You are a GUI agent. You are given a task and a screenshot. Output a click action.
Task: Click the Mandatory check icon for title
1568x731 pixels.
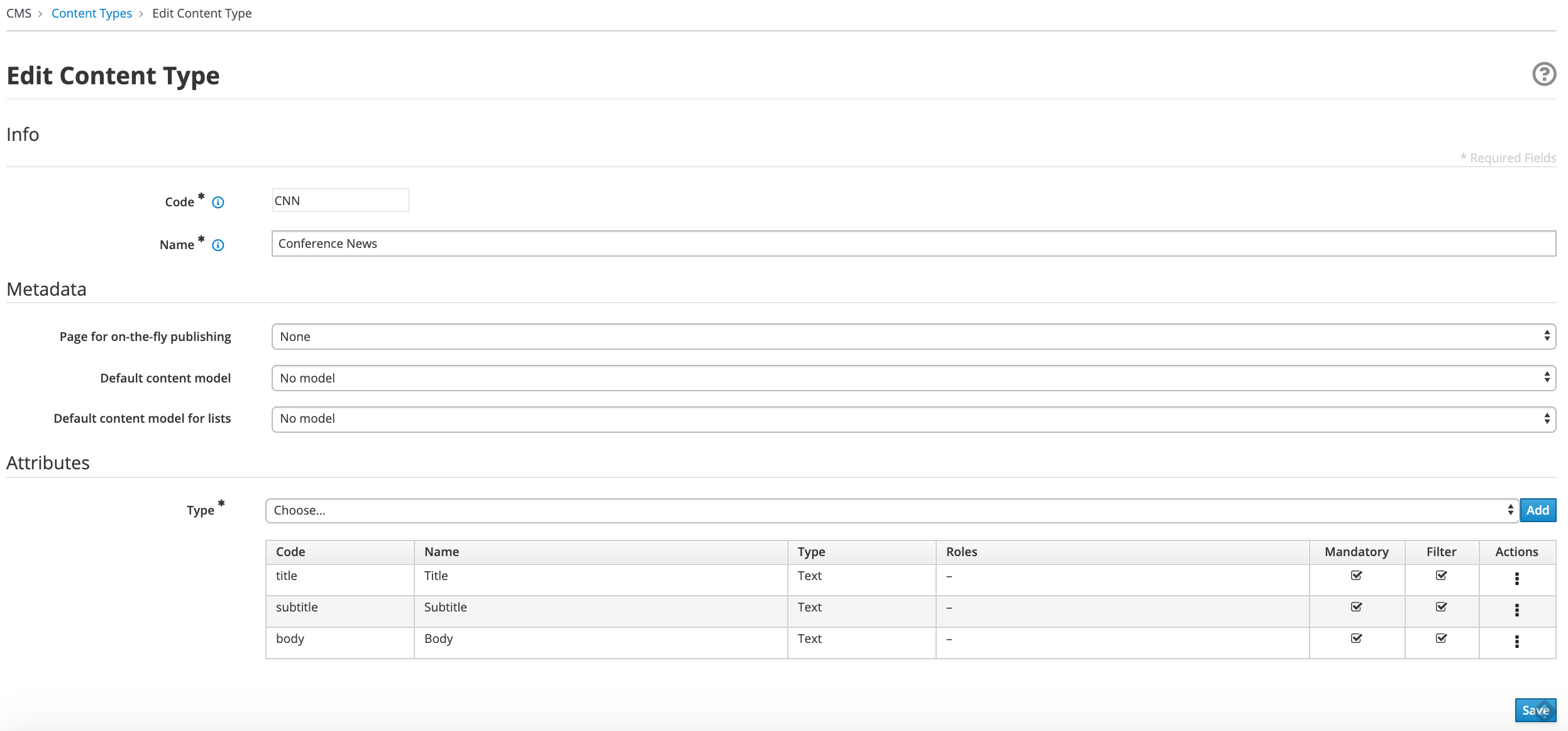[1356, 576]
